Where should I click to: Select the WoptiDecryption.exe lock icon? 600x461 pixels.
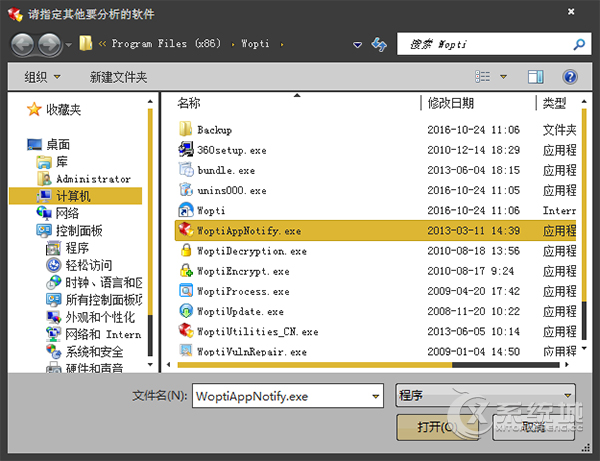(186, 250)
